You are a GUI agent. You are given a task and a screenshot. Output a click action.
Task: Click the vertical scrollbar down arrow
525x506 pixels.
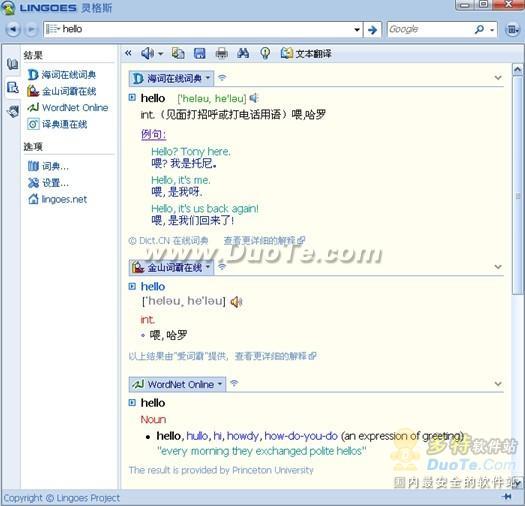click(517, 483)
